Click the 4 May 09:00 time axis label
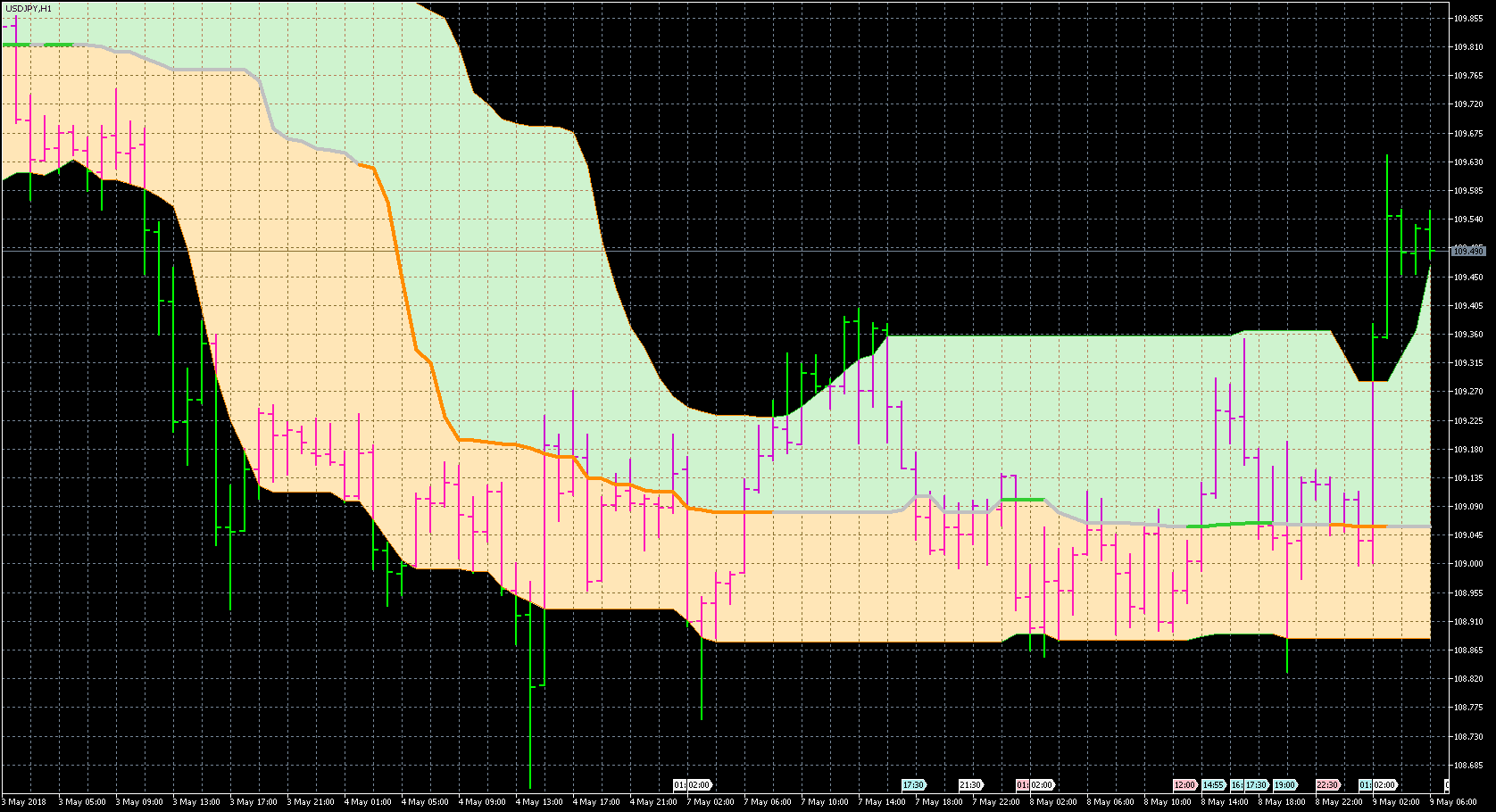This screenshot has width=1496, height=812. coord(482,802)
